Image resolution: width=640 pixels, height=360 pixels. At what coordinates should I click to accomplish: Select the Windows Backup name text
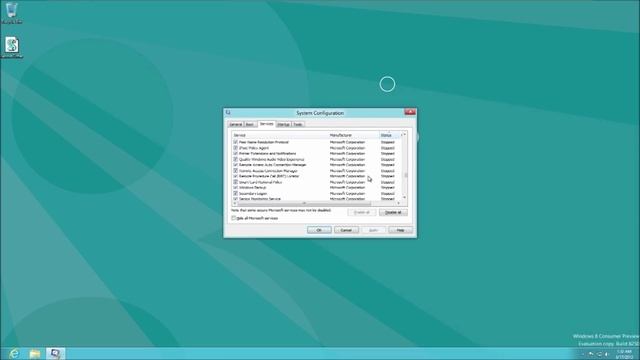253,188
